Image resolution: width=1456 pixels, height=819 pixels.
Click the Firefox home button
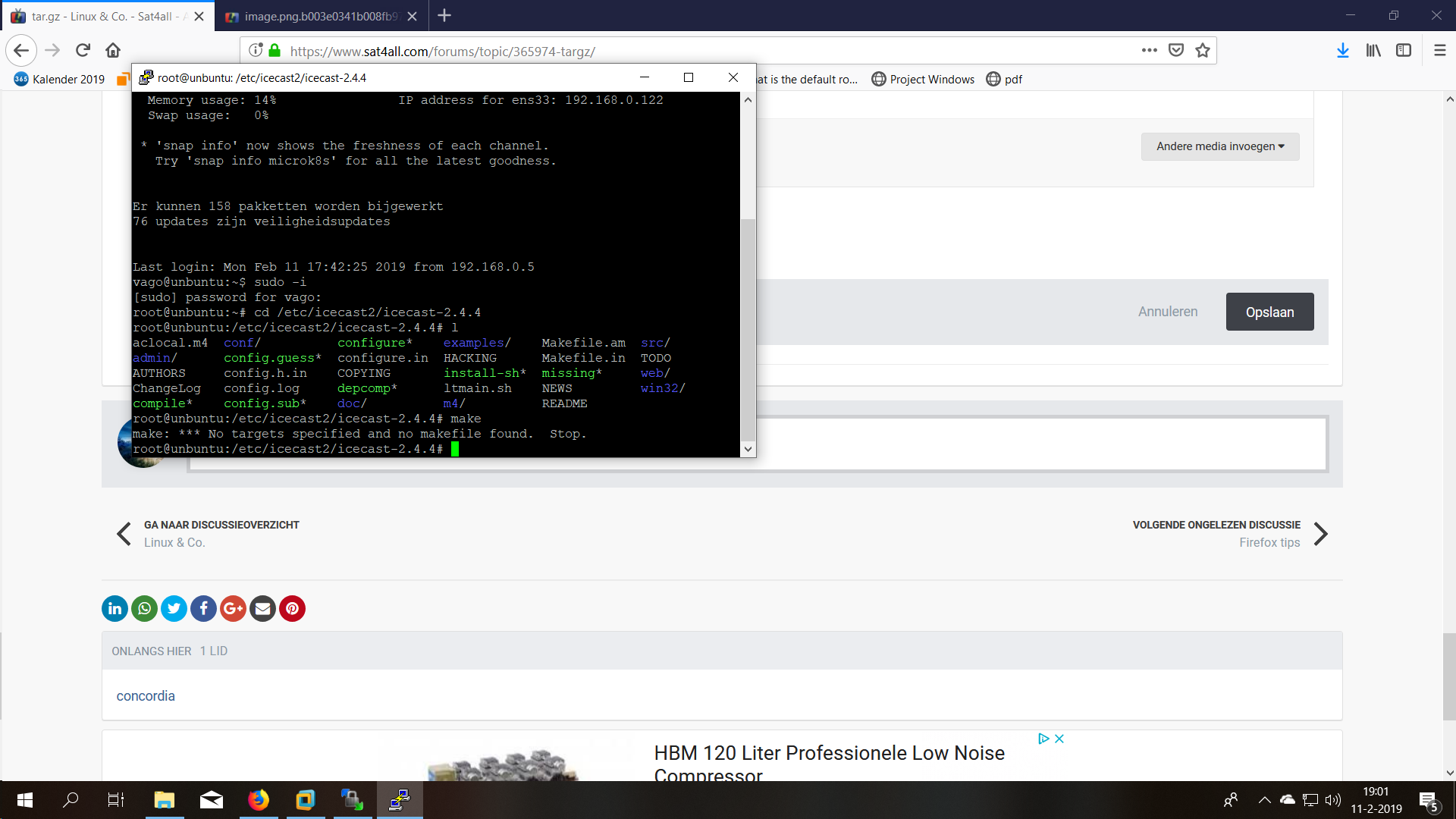pyautogui.click(x=113, y=51)
